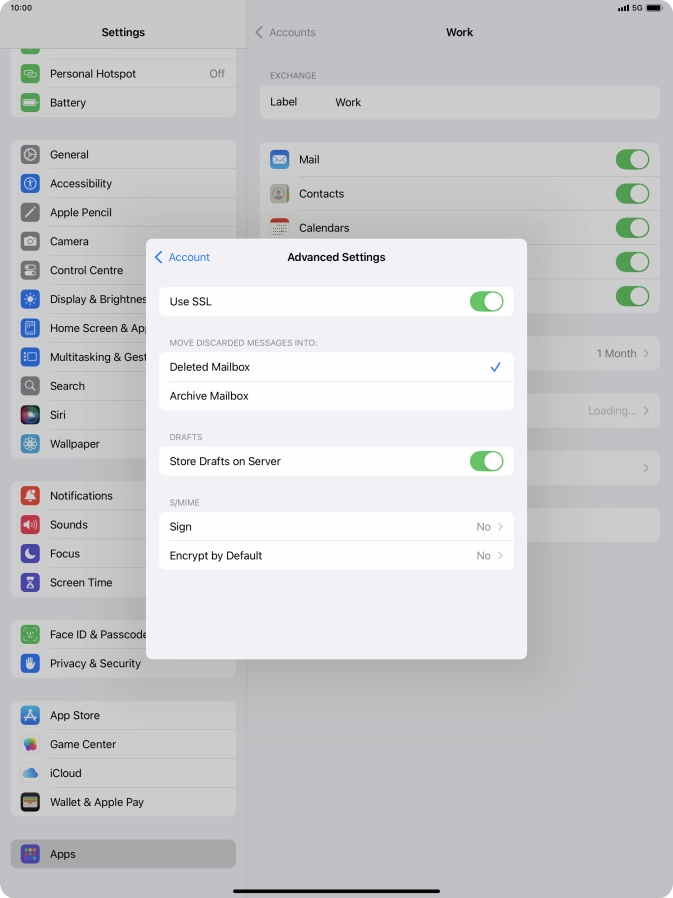Toggle the Use SSL switch
The image size is (673, 898).
click(486, 302)
